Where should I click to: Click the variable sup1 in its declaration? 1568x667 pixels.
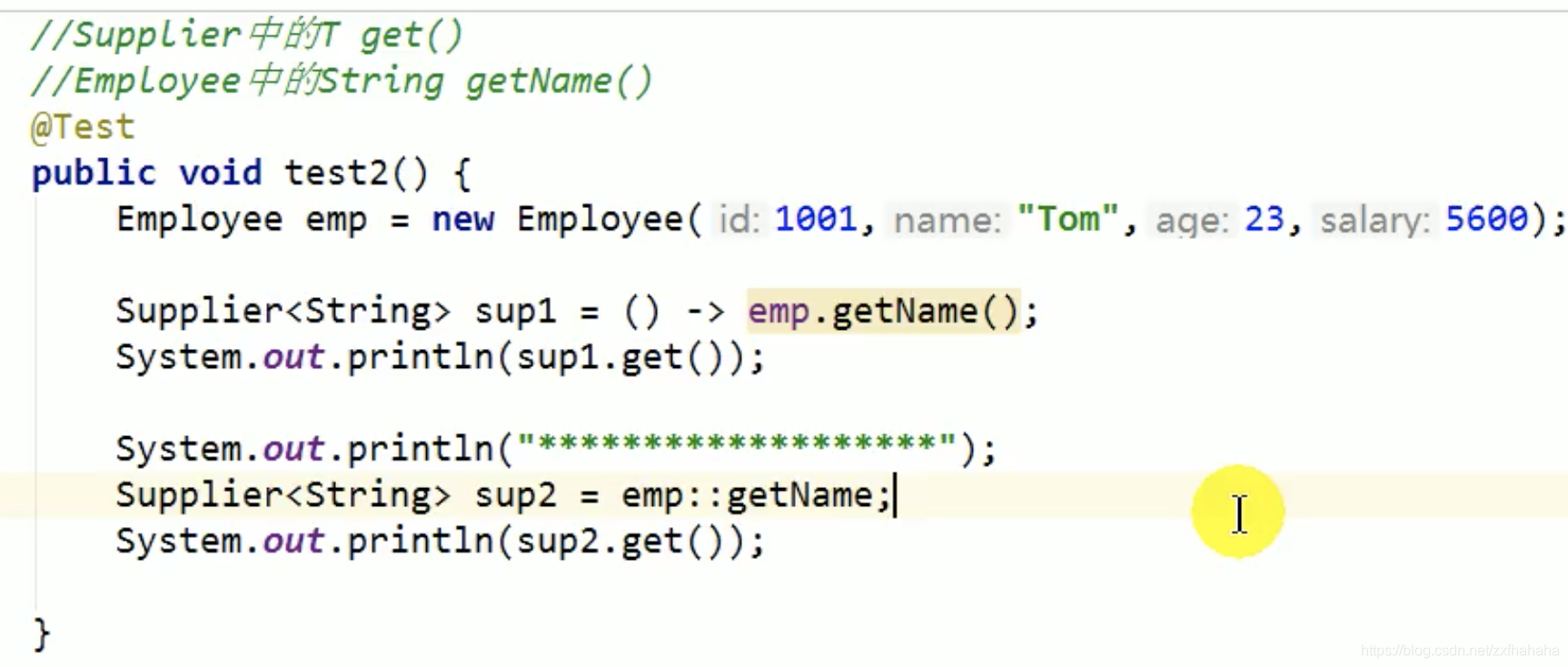tap(515, 312)
